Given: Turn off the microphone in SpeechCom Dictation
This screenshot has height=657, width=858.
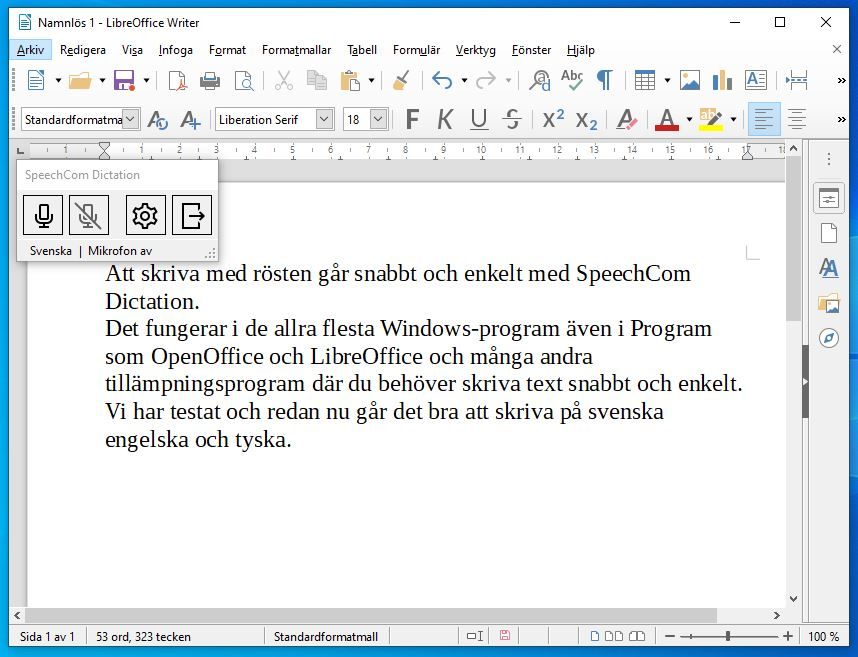Looking at the screenshot, I should (x=89, y=215).
